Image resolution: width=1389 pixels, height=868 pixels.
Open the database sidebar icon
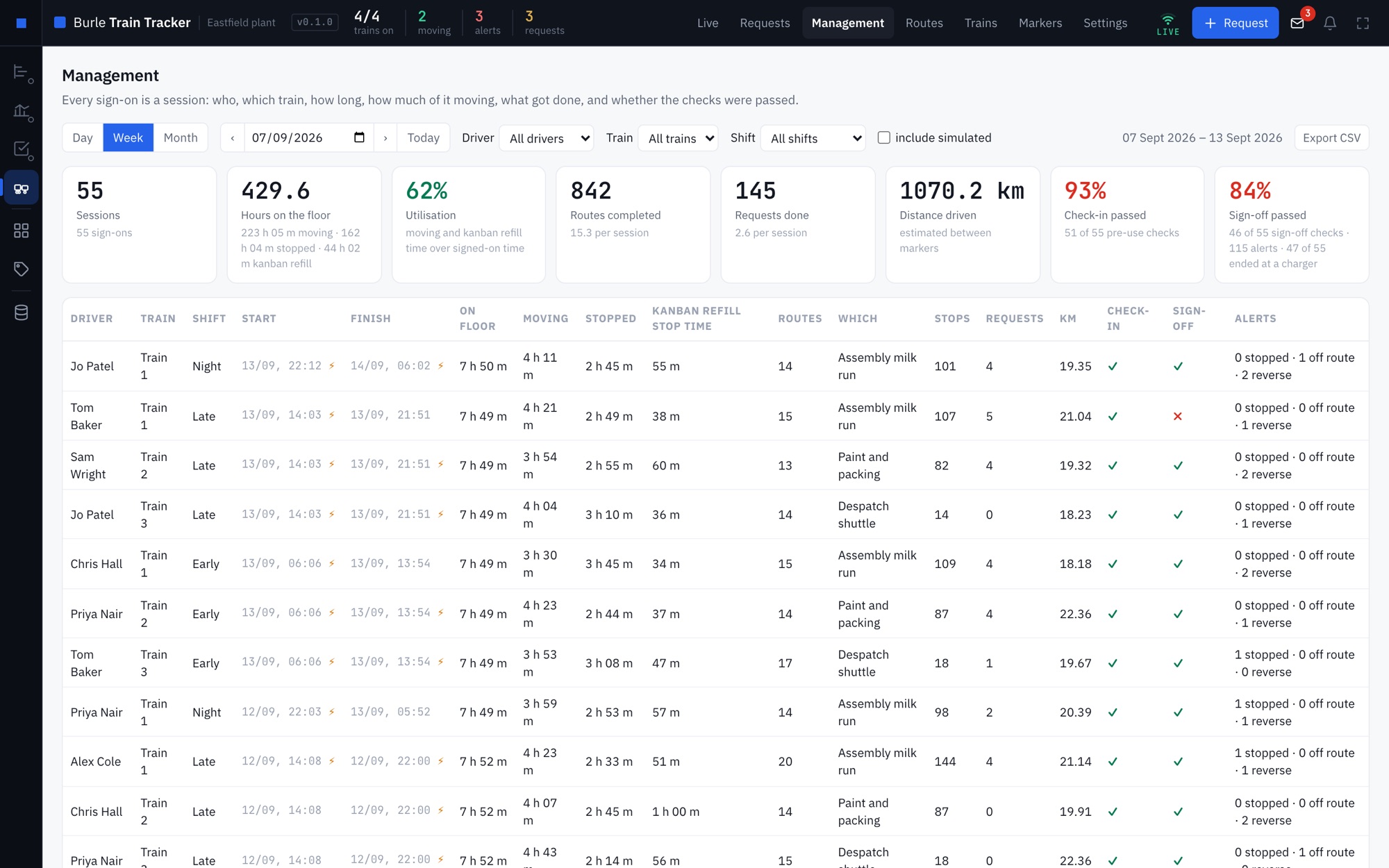point(22,312)
